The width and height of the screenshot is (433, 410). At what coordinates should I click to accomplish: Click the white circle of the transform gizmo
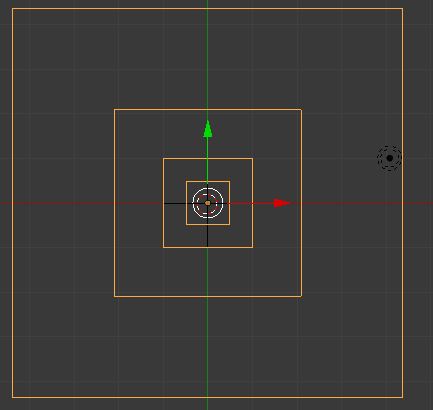(x=208, y=203)
